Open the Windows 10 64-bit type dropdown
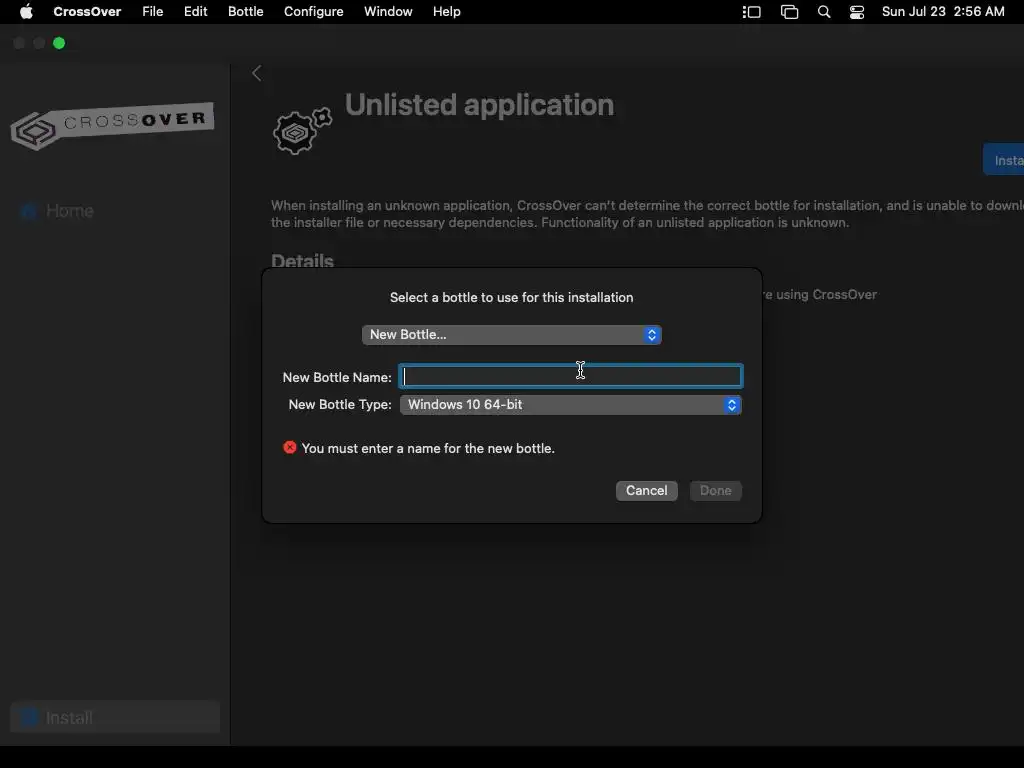The image size is (1024, 768). click(571, 405)
